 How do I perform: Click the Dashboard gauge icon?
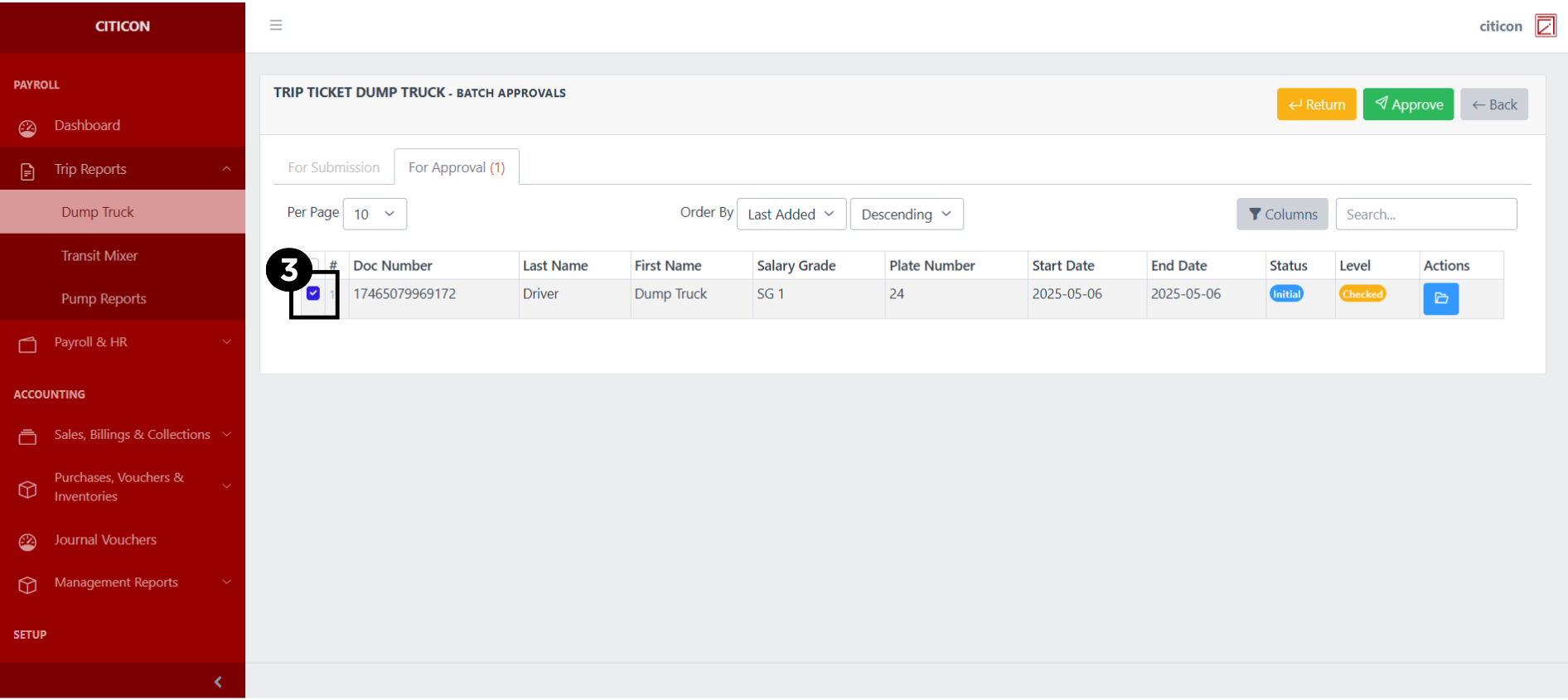tap(27, 128)
